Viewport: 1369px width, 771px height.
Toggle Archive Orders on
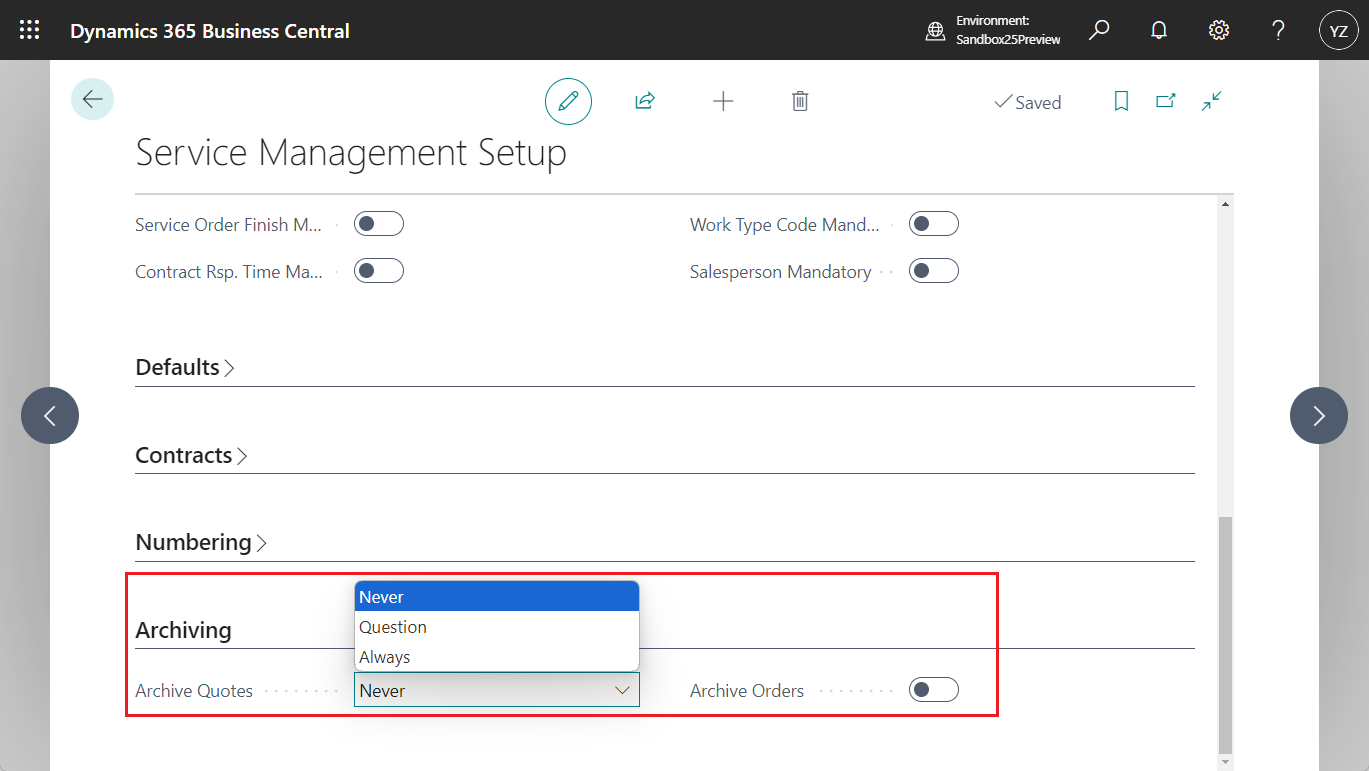tap(933, 689)
